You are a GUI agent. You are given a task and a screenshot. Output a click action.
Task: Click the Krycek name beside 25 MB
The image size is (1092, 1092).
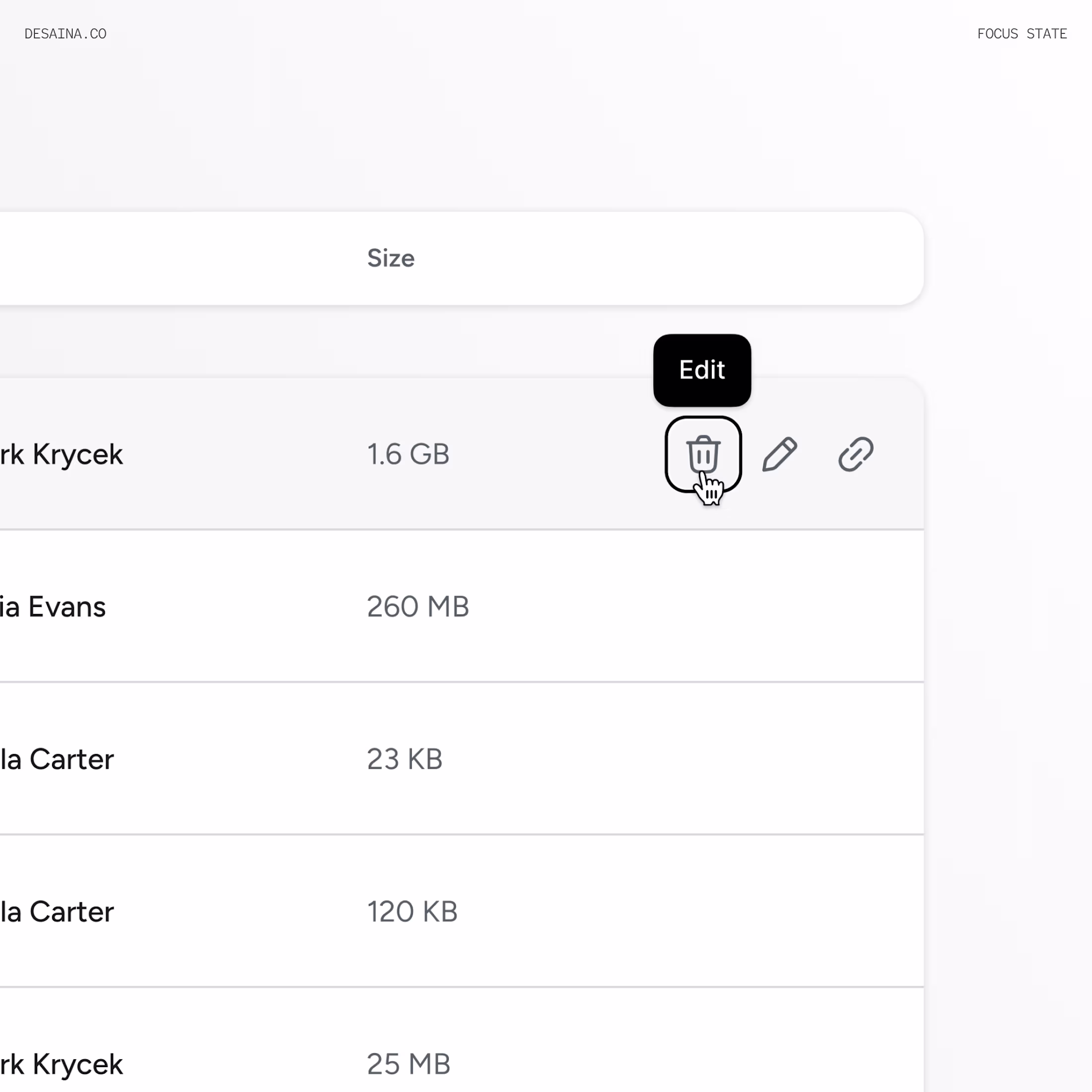62,1064
